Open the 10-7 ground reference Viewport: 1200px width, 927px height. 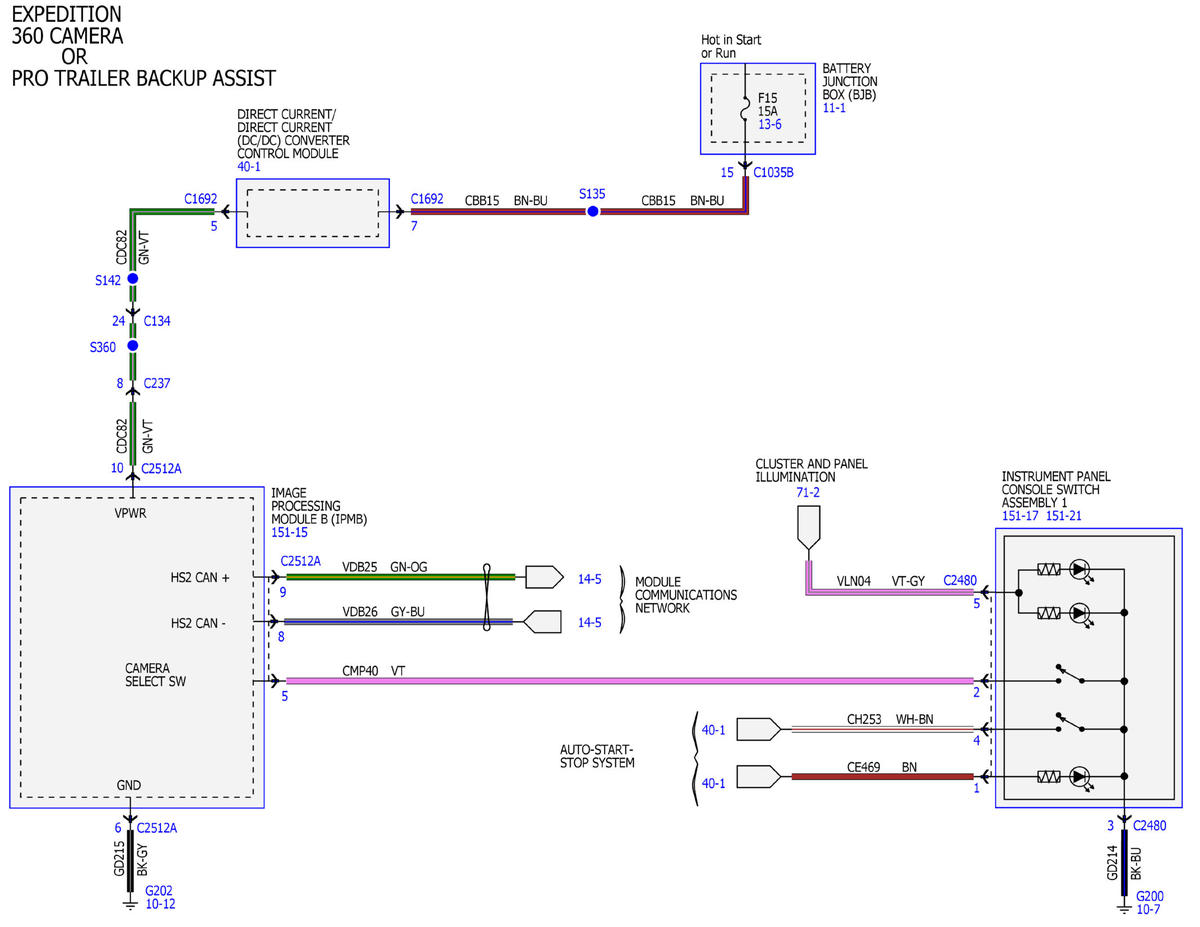[x=1149, y=910]
